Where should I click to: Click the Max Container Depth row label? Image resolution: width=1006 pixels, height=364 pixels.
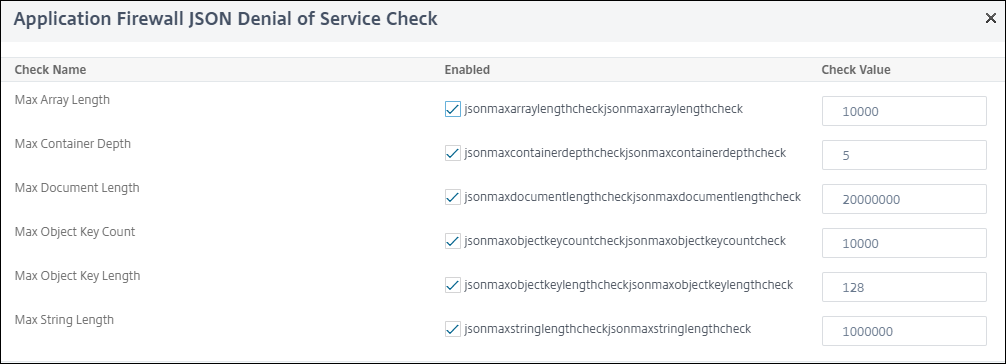tap(72, 144)
